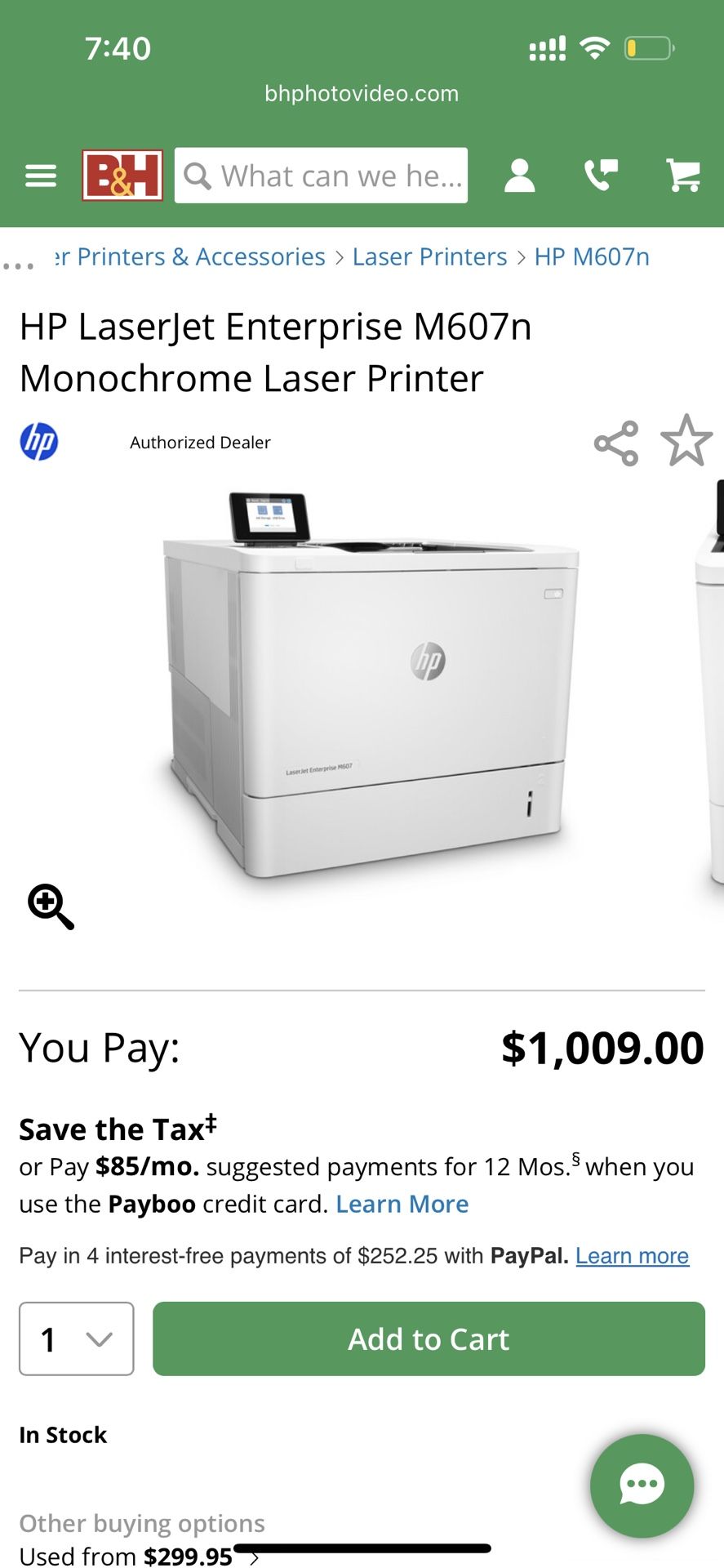Add printer to wish list star
The height and width of the screenshot is (1568, 724).
[x=686, y=441]
